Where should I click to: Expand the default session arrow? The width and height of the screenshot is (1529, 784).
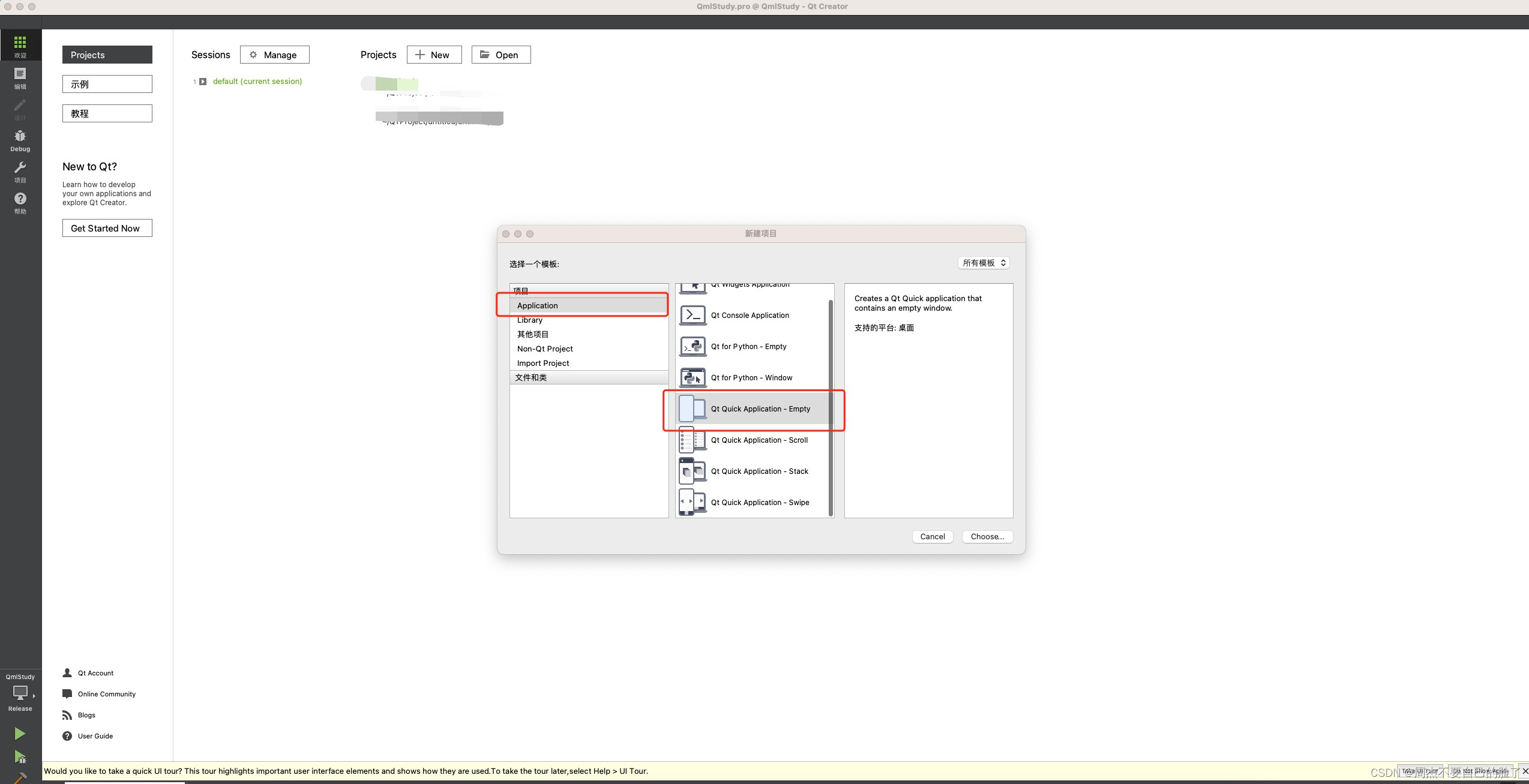coord(203,82)
